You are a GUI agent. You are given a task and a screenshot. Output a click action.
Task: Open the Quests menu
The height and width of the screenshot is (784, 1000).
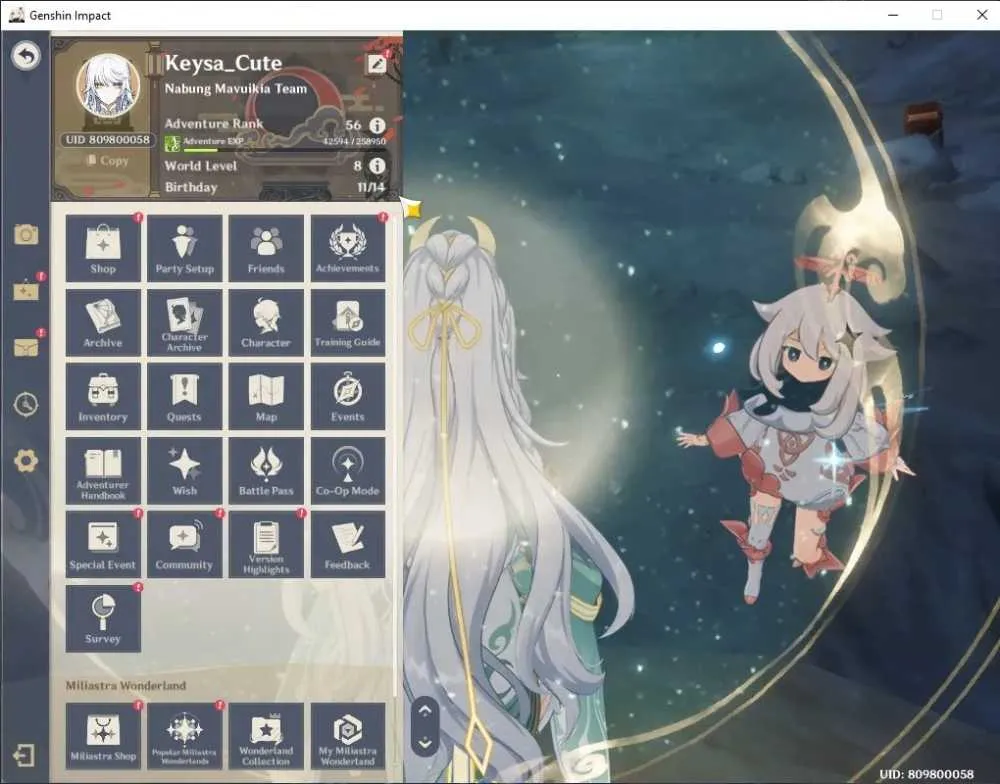[185, 396]
